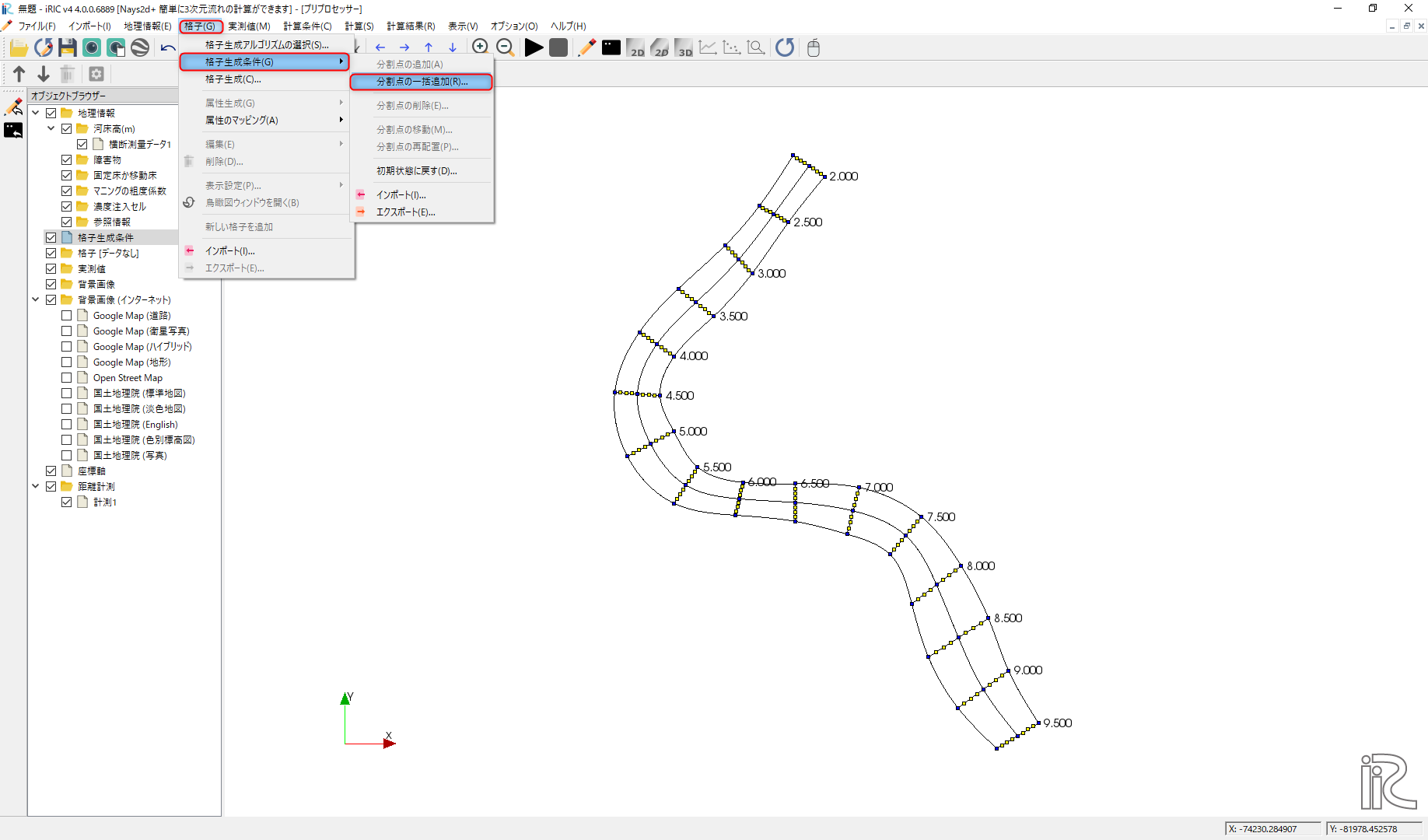The height and width of the screenshot is (840, 1428).
Task: Choose 分割点の一括追加(R)... menu entry
Action: pyautogui.click(x=422, y=82)
